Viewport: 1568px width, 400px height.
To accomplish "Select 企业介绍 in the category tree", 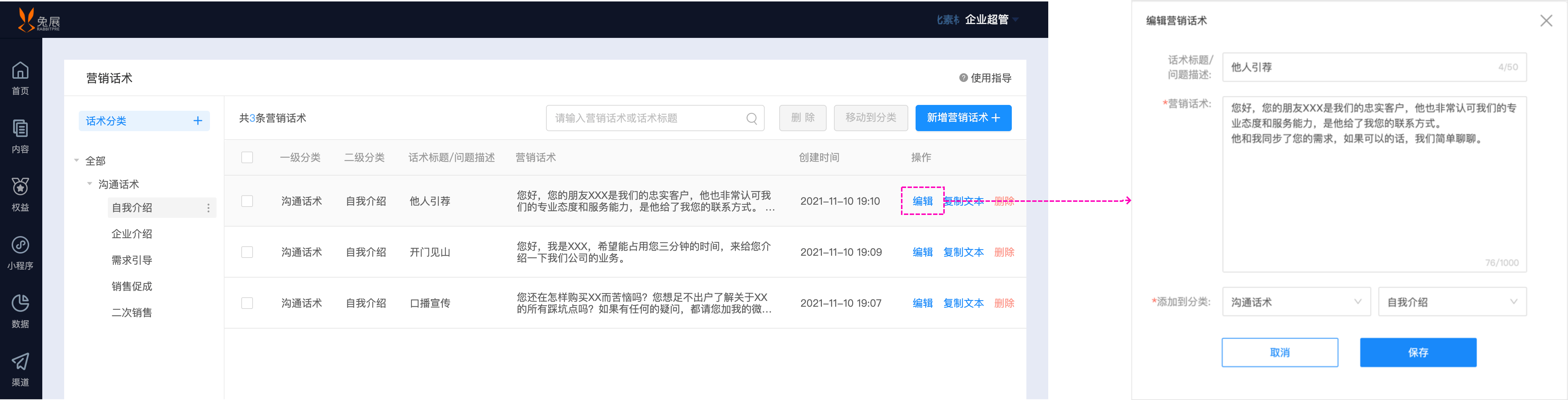I will (132, 234).
